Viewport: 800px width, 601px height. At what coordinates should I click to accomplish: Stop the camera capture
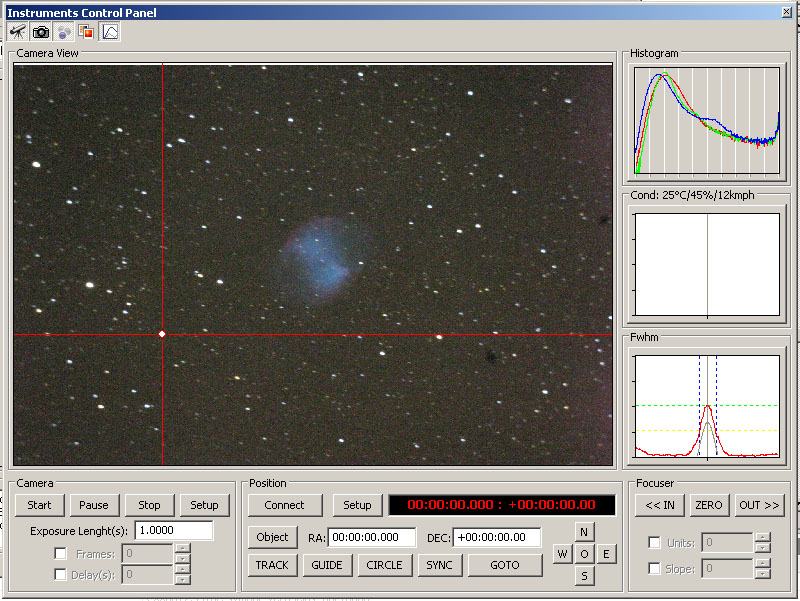149,505
